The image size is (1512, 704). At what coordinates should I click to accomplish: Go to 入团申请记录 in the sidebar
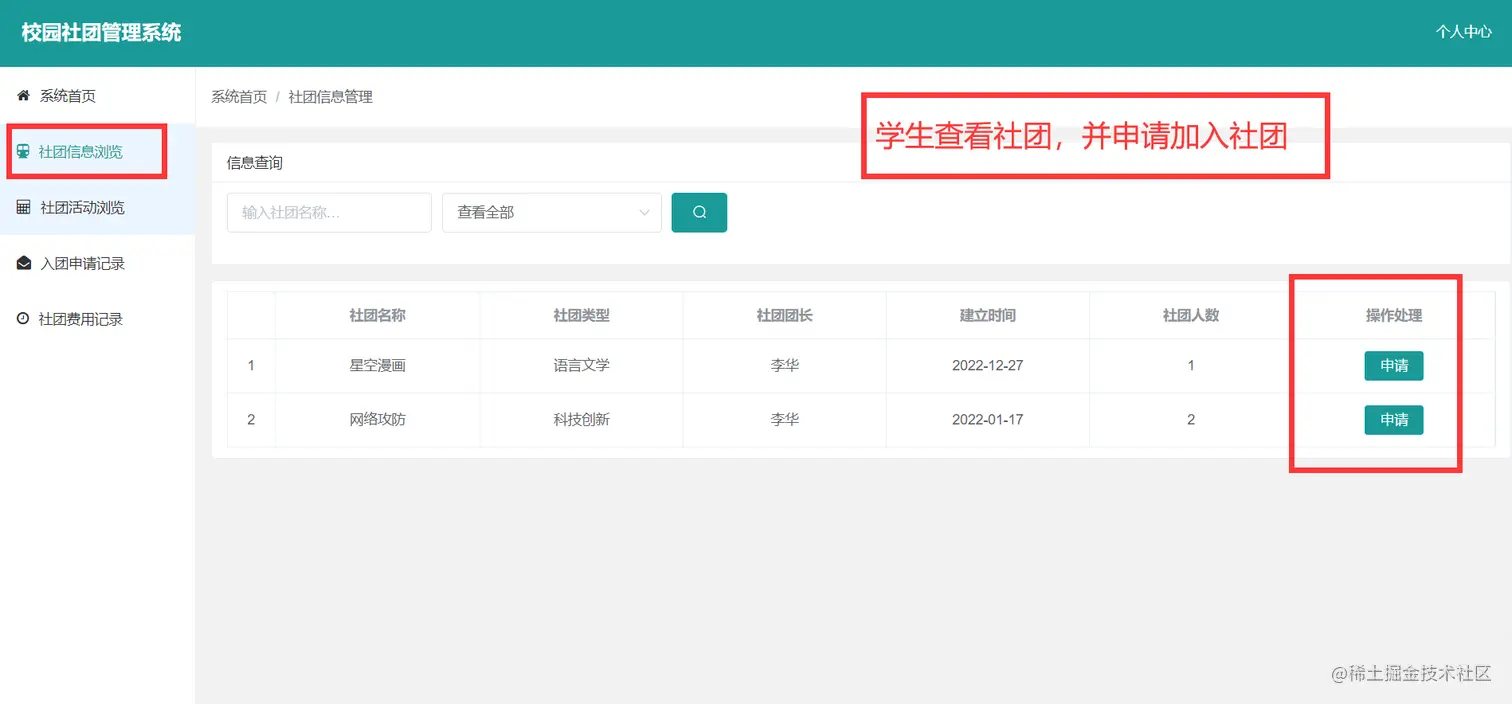(97, 263)
